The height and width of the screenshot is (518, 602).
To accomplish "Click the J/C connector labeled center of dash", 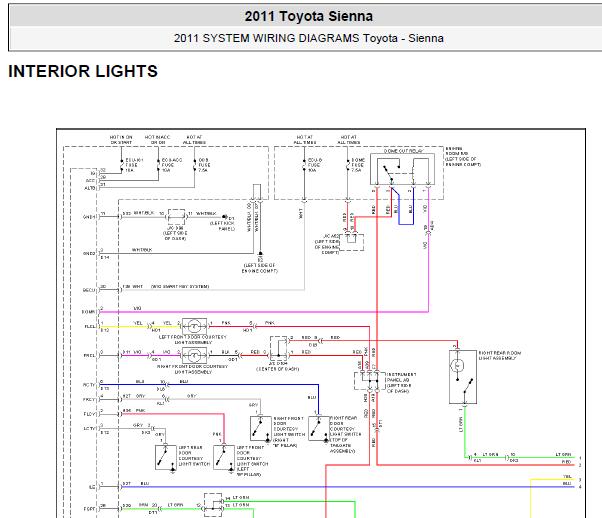I will click(279, 348).
